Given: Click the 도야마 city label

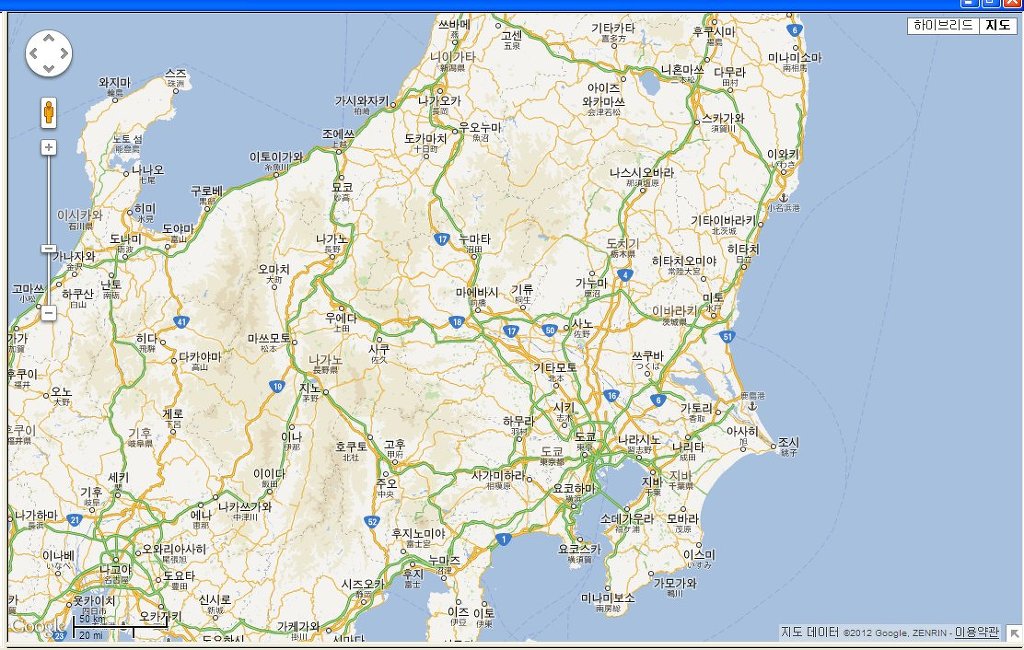Looking at the screenshot, I should coord(178,229).
